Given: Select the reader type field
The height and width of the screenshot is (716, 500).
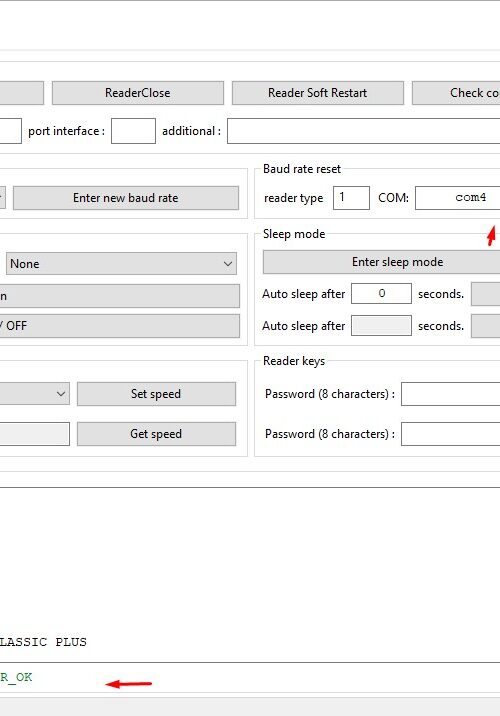Looking at the screenshot, I should (x=351, y=198).
